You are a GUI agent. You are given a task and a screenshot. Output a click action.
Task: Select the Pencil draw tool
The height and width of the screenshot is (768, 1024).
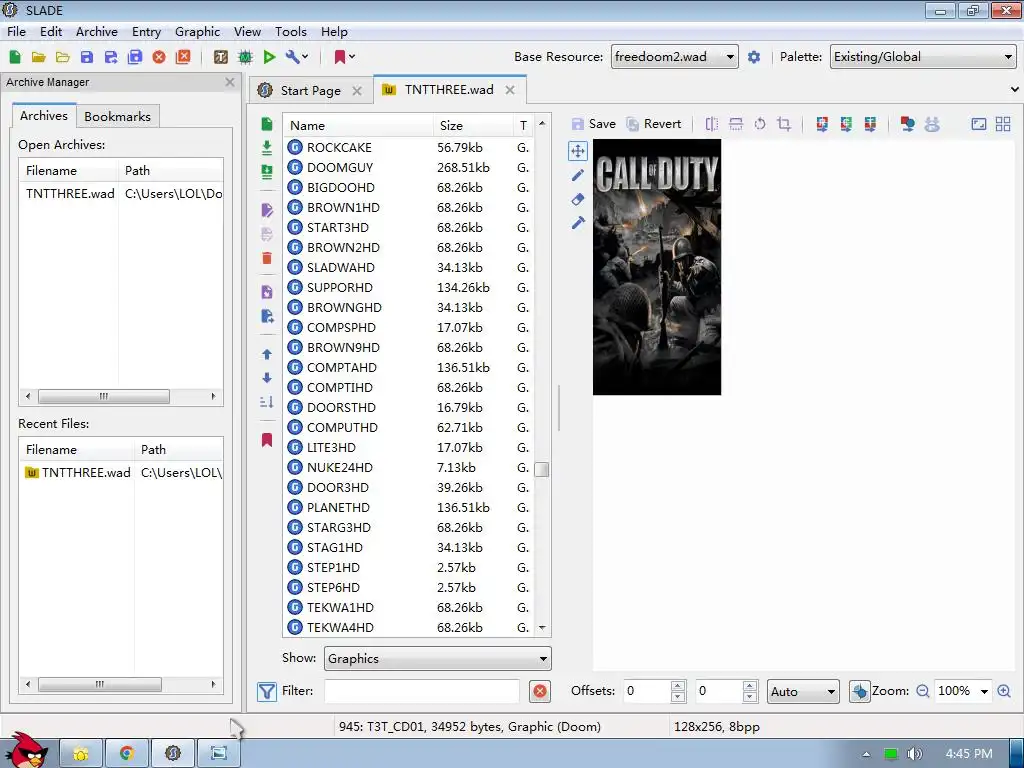577,175
